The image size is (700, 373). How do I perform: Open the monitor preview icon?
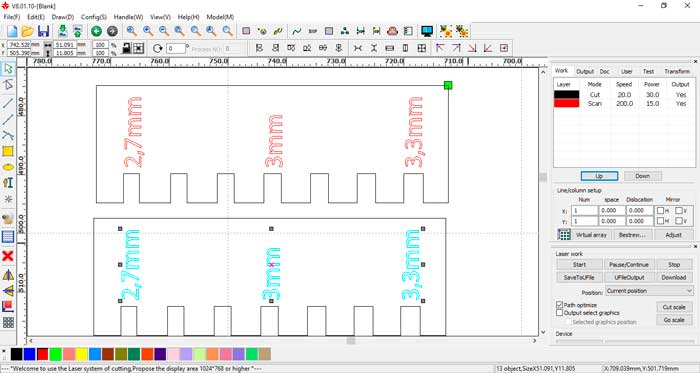pos(427,31)
